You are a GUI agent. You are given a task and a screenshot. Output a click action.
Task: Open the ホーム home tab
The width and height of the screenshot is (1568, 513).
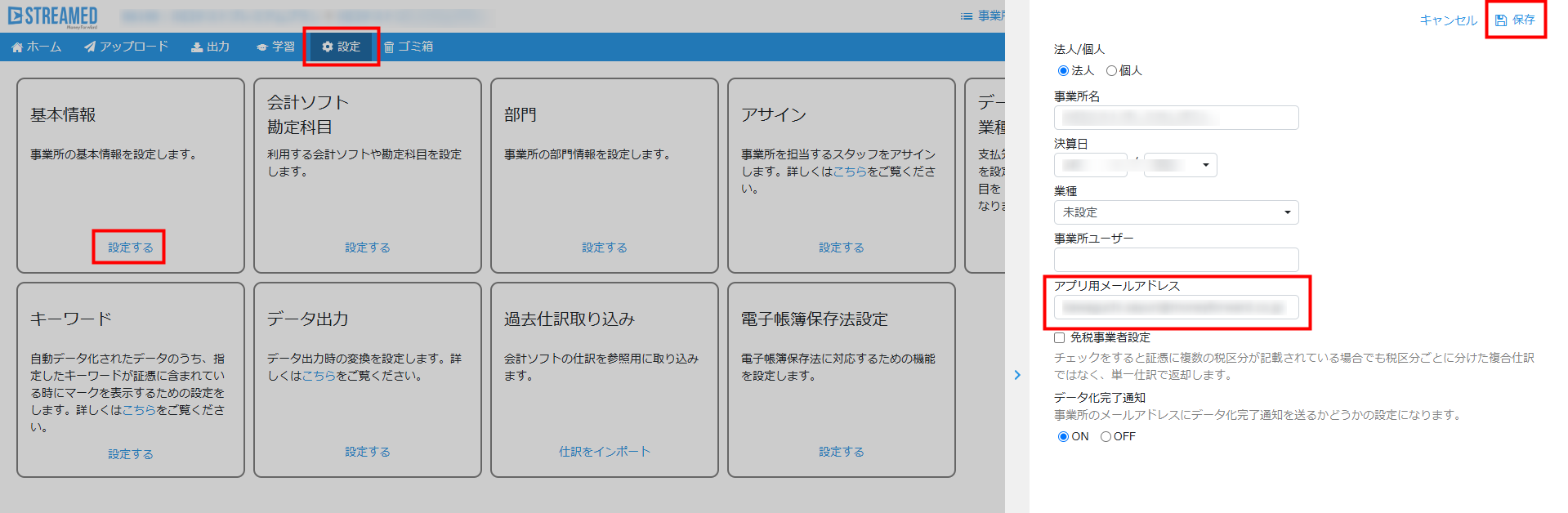[x=37, y=47]
